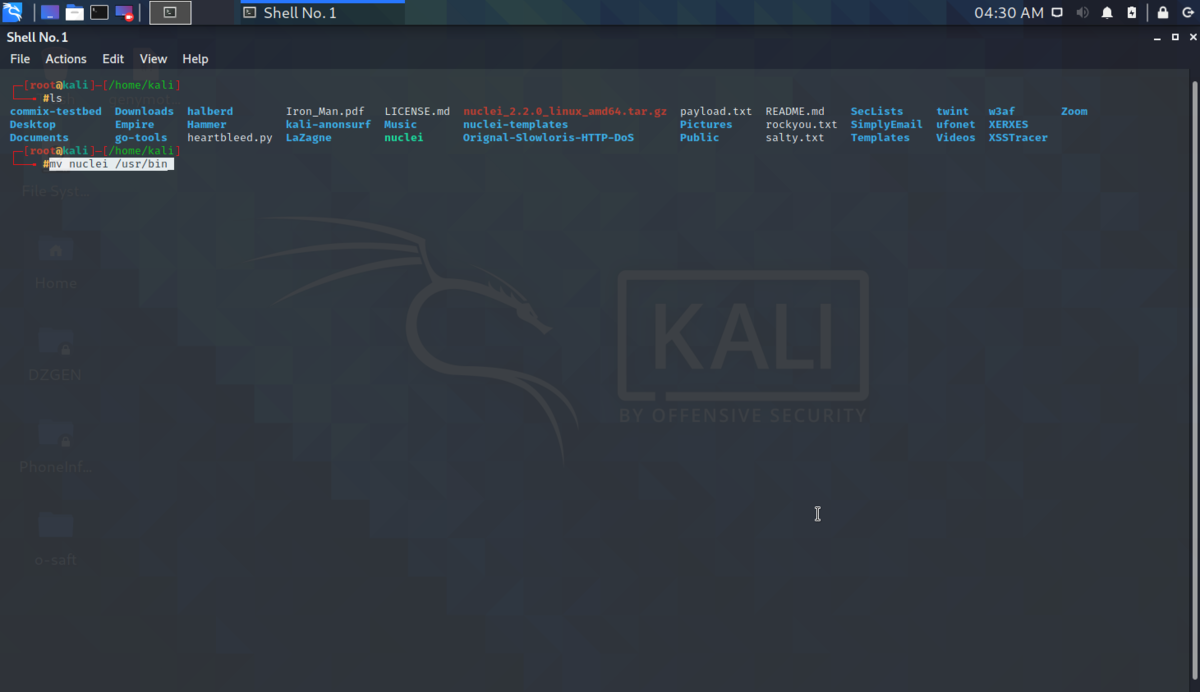Open the Help menu

pos(195,59)
